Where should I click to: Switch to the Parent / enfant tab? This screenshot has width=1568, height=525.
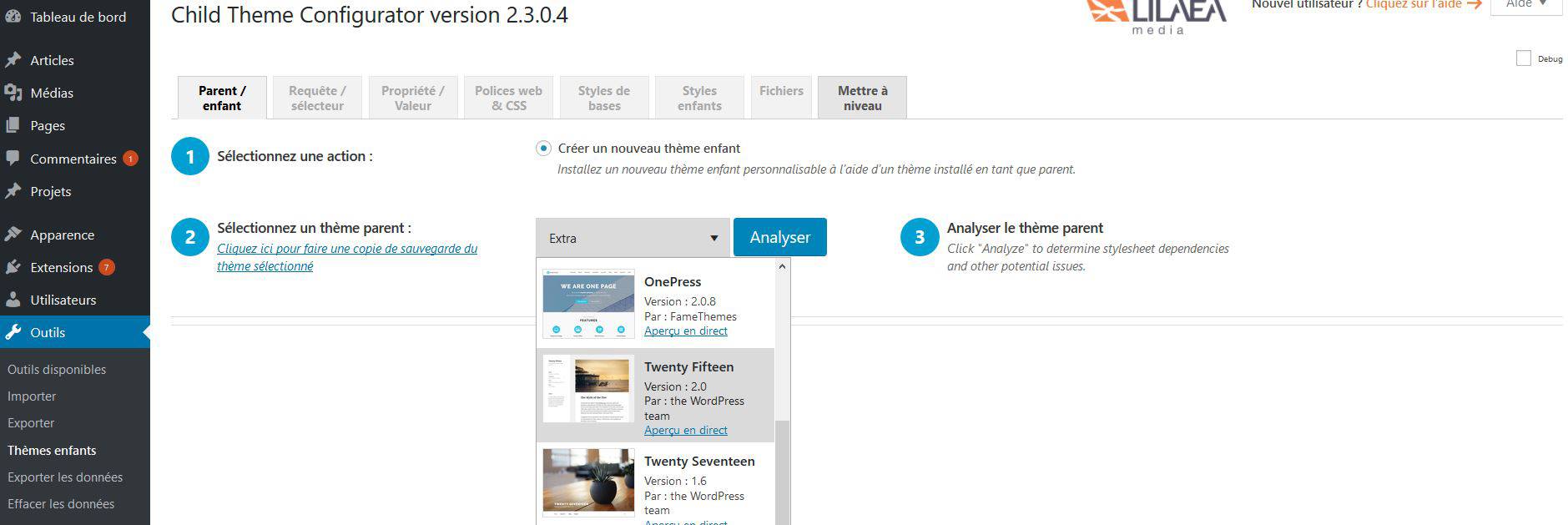pos(222,98)
